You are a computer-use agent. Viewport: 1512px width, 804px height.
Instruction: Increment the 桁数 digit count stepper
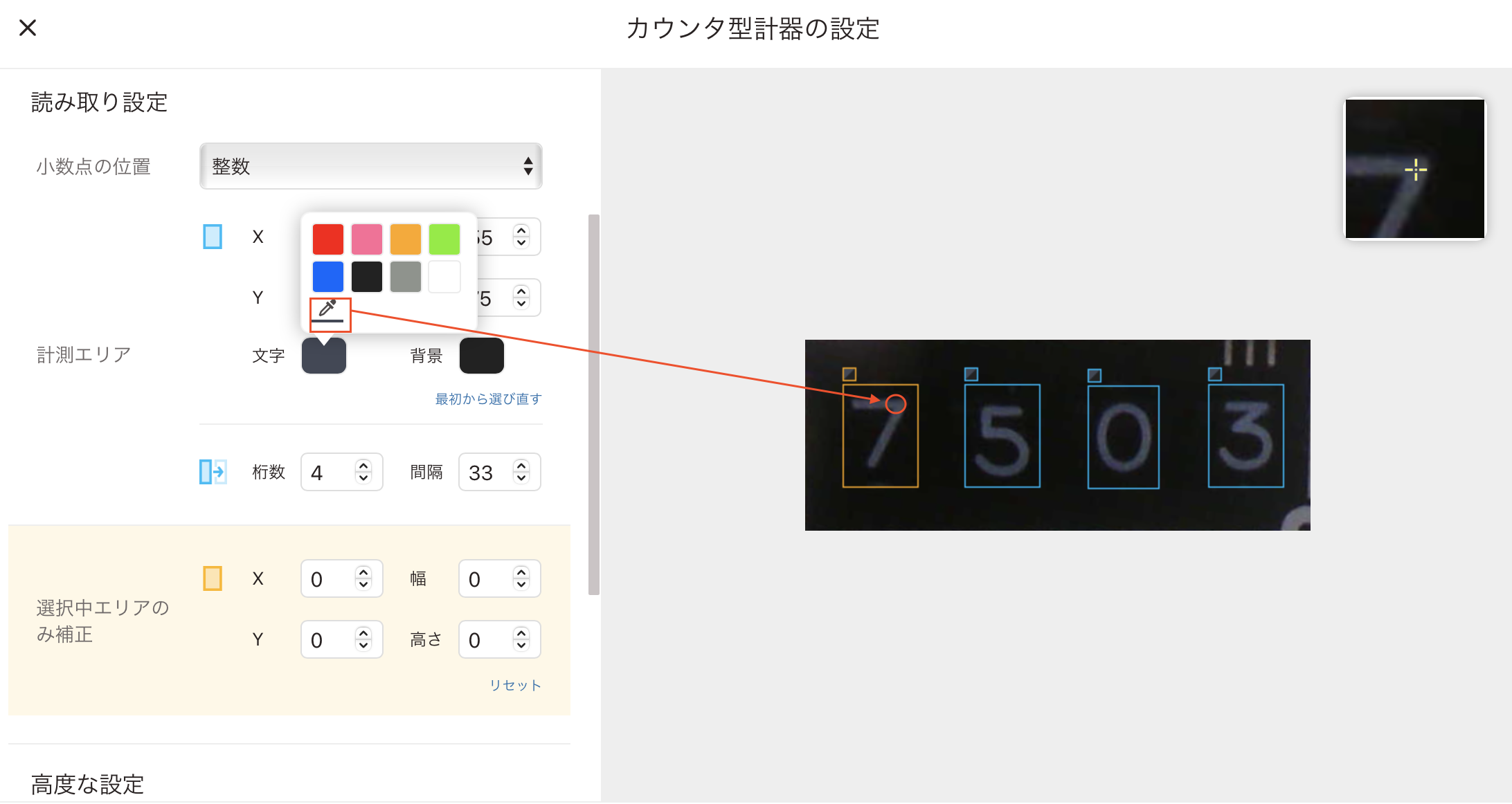pyautogui.click(x=363, y=466)
